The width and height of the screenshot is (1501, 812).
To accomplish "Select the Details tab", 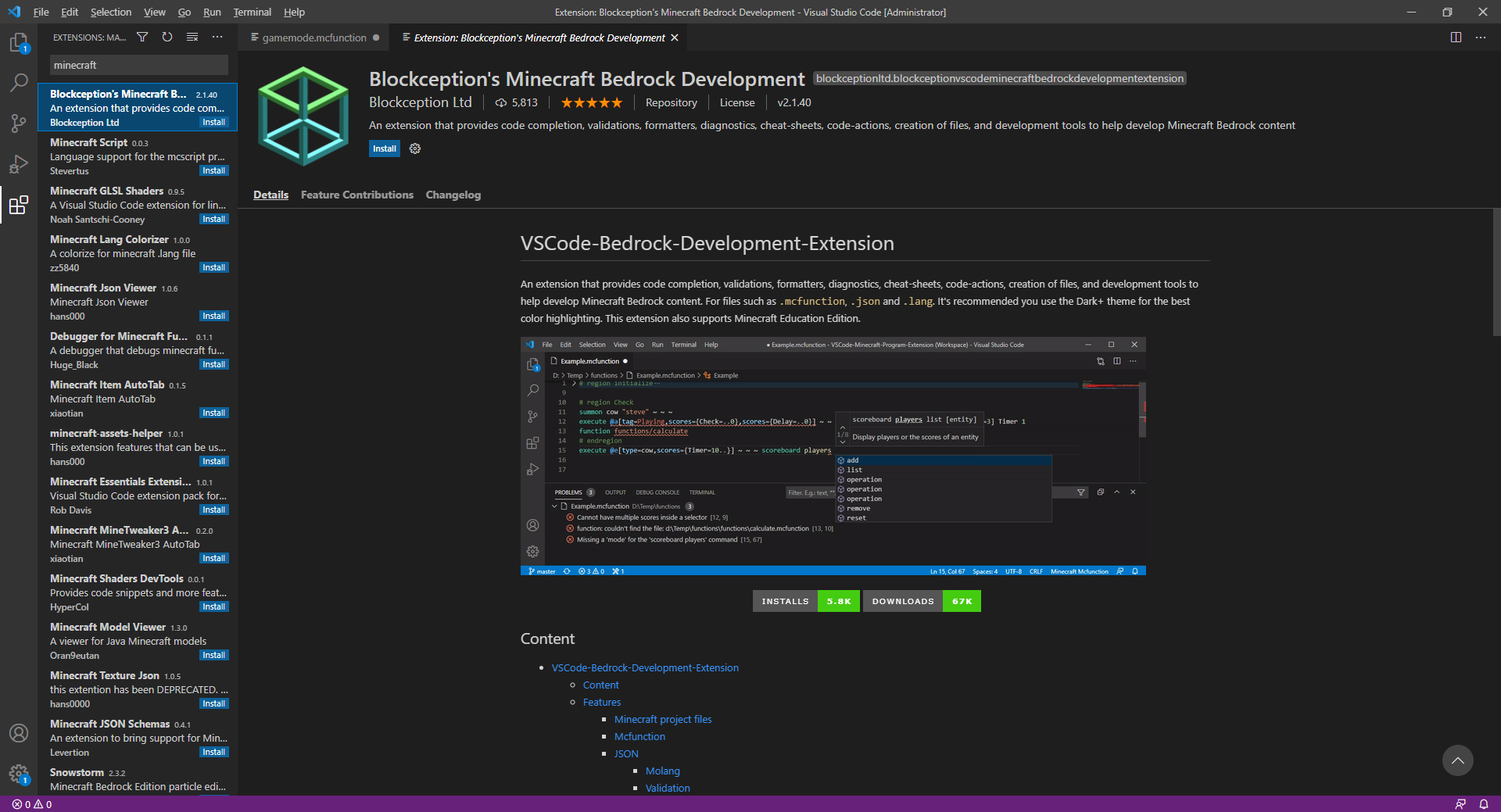I will click(271, 195).
